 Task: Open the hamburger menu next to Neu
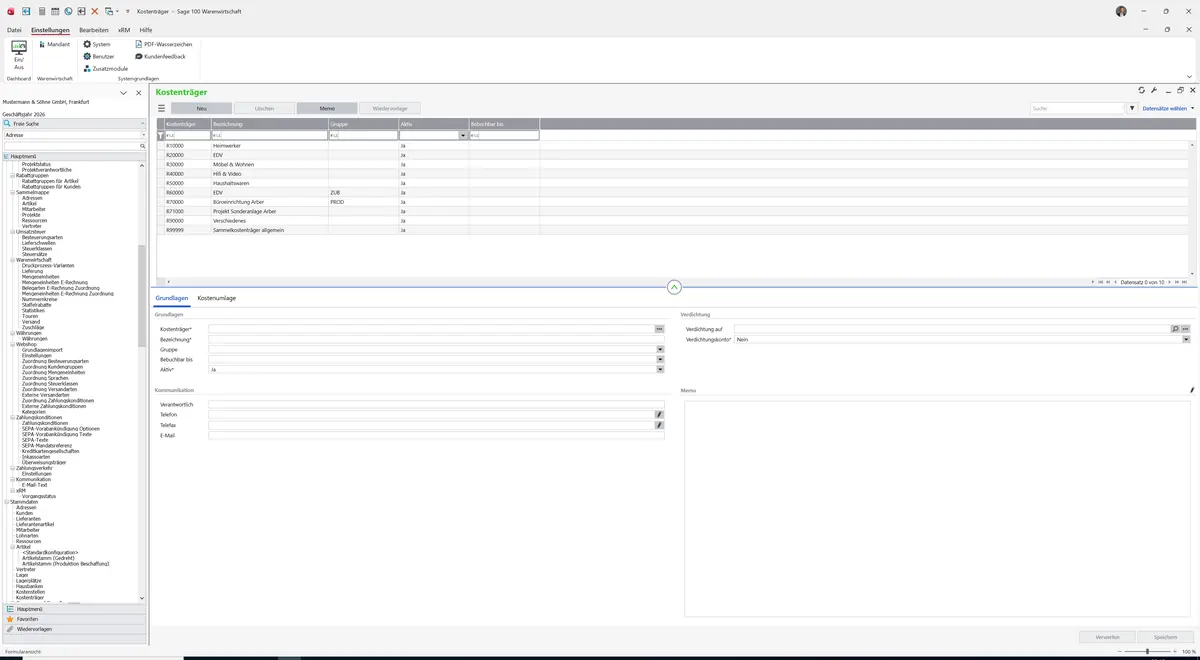click(x=161, y=108)
